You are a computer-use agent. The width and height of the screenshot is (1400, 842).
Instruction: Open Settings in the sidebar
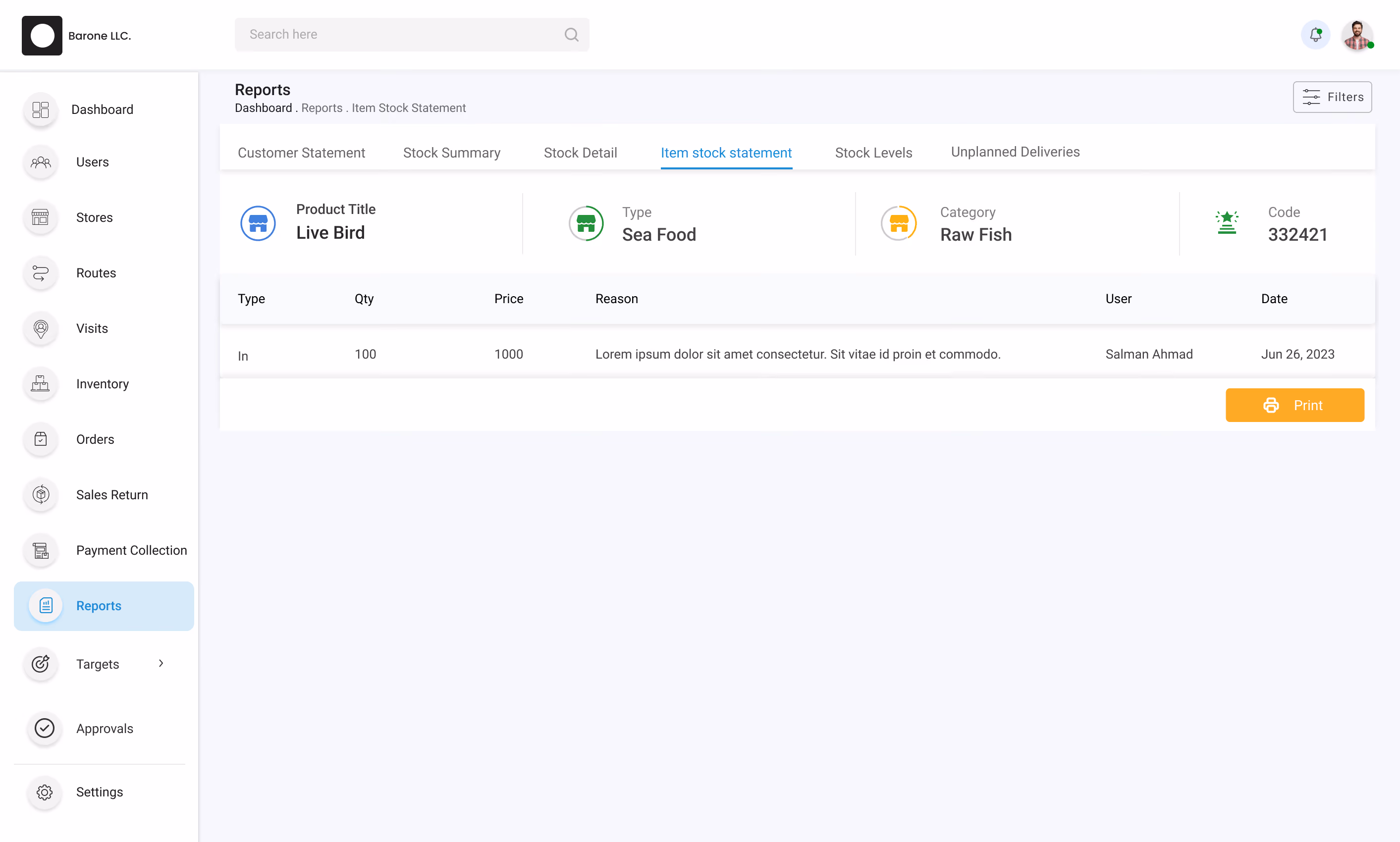click(x=100, y=792)
